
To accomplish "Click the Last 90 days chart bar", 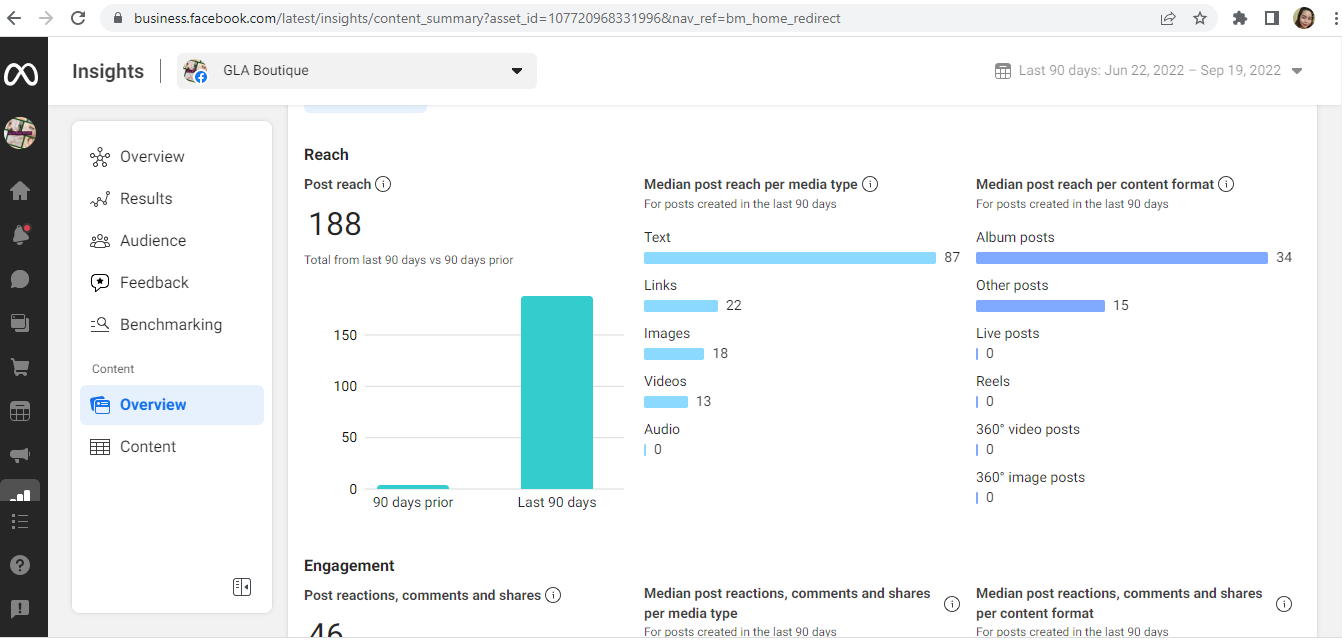I will click(557, 392).
